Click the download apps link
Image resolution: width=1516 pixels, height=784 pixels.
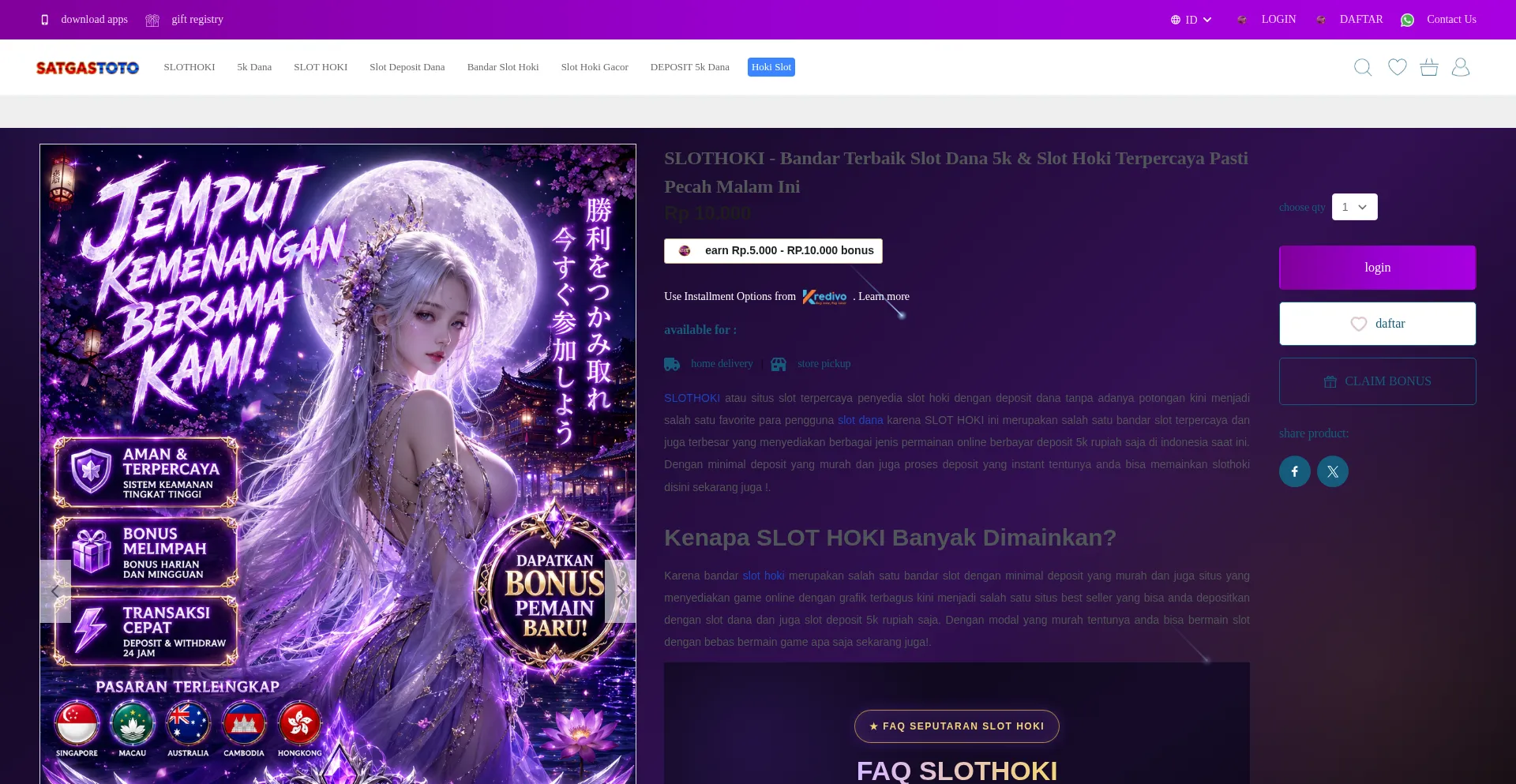point(95,20)
